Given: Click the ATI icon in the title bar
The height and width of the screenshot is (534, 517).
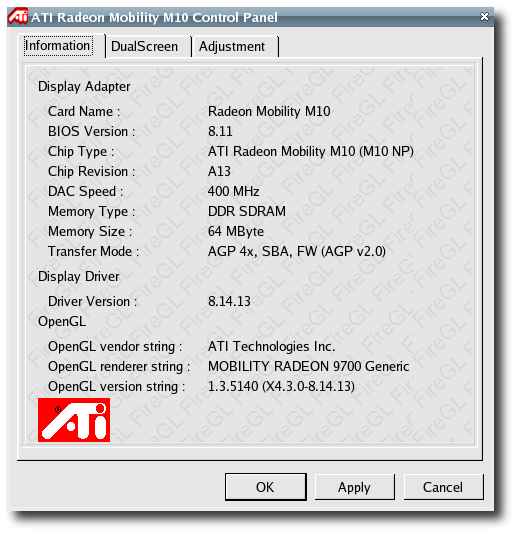Looking at the screenshot, I should click(18, 16).
